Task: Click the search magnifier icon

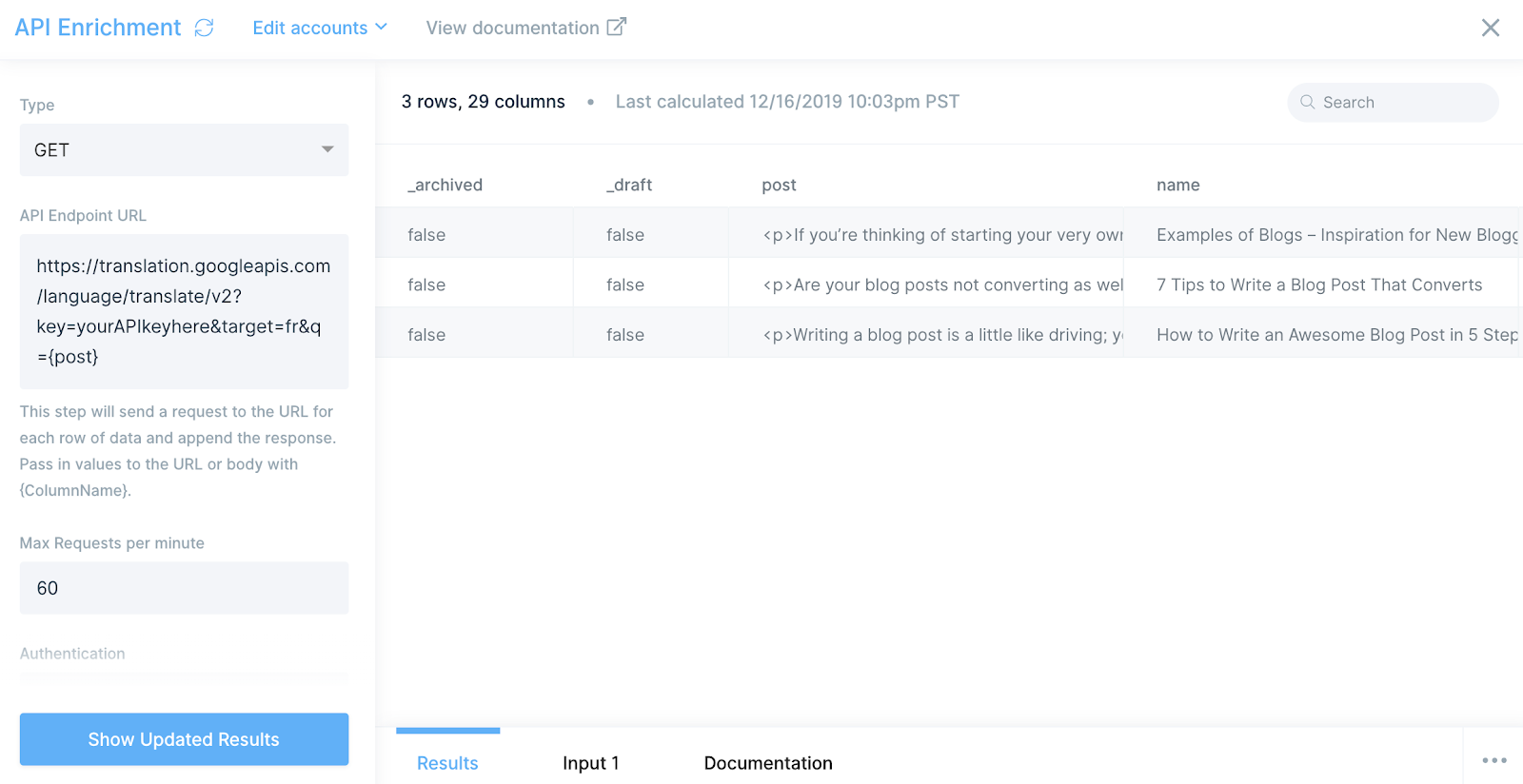Action: click(x=1308, y=102)
